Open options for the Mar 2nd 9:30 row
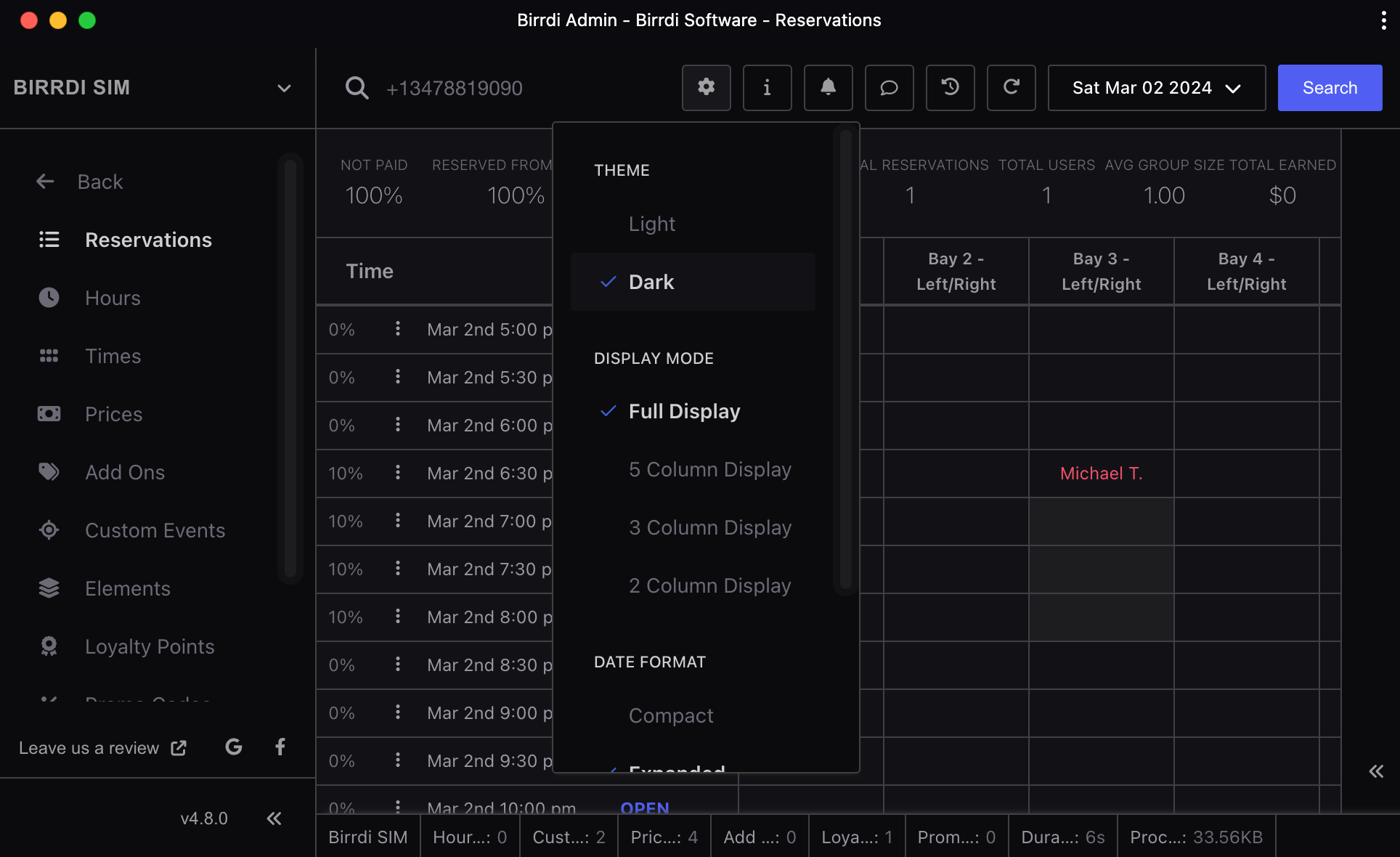 coord(397,760)
